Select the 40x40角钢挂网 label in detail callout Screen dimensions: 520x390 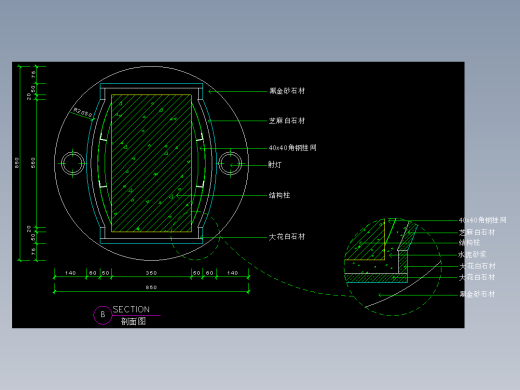(482, 220)
